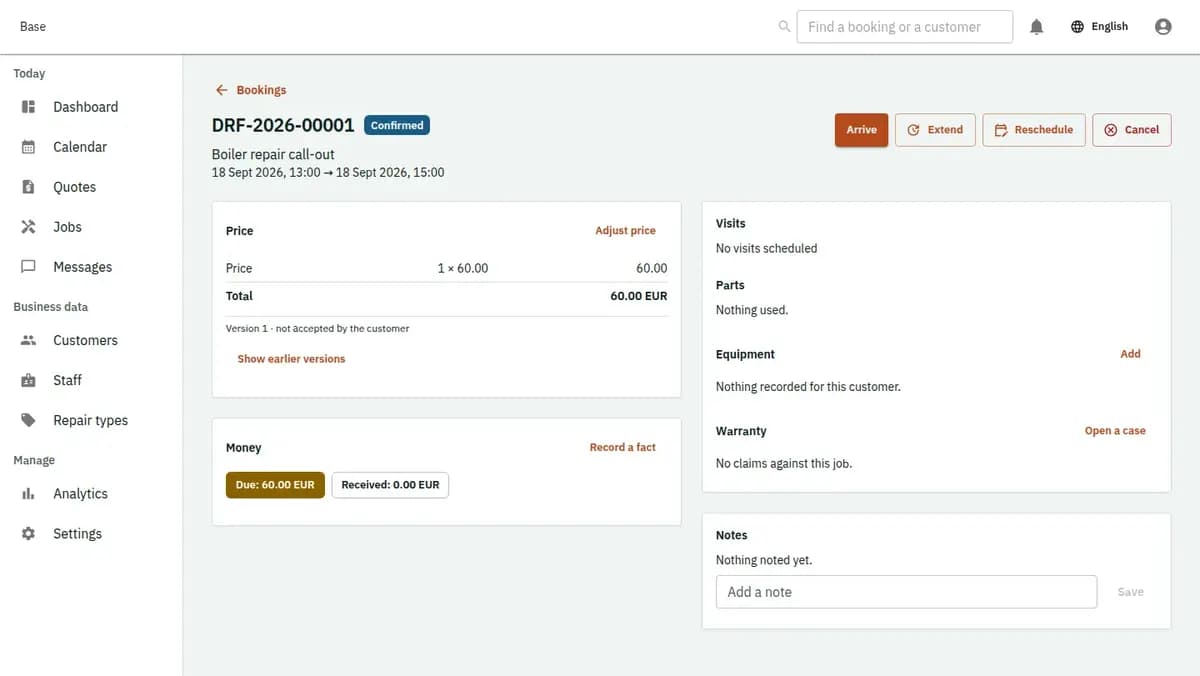Open the Dashboard icon in sidebar

(x=29, y=107)
